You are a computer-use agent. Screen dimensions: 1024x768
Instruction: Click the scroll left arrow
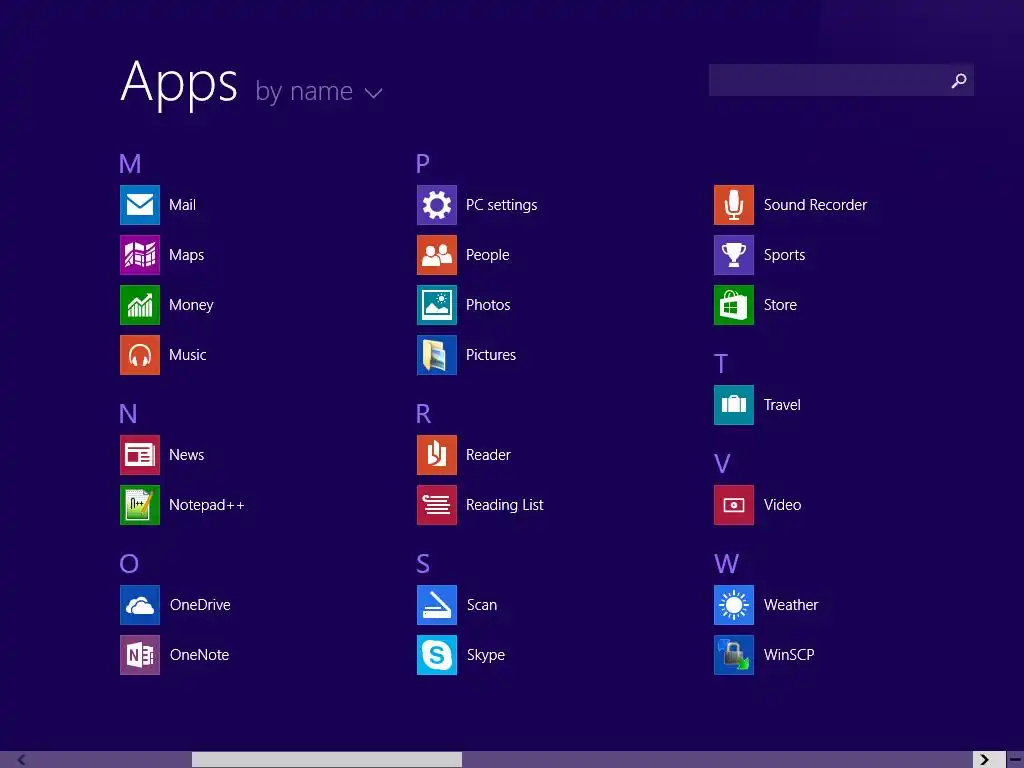coord(21,760)
